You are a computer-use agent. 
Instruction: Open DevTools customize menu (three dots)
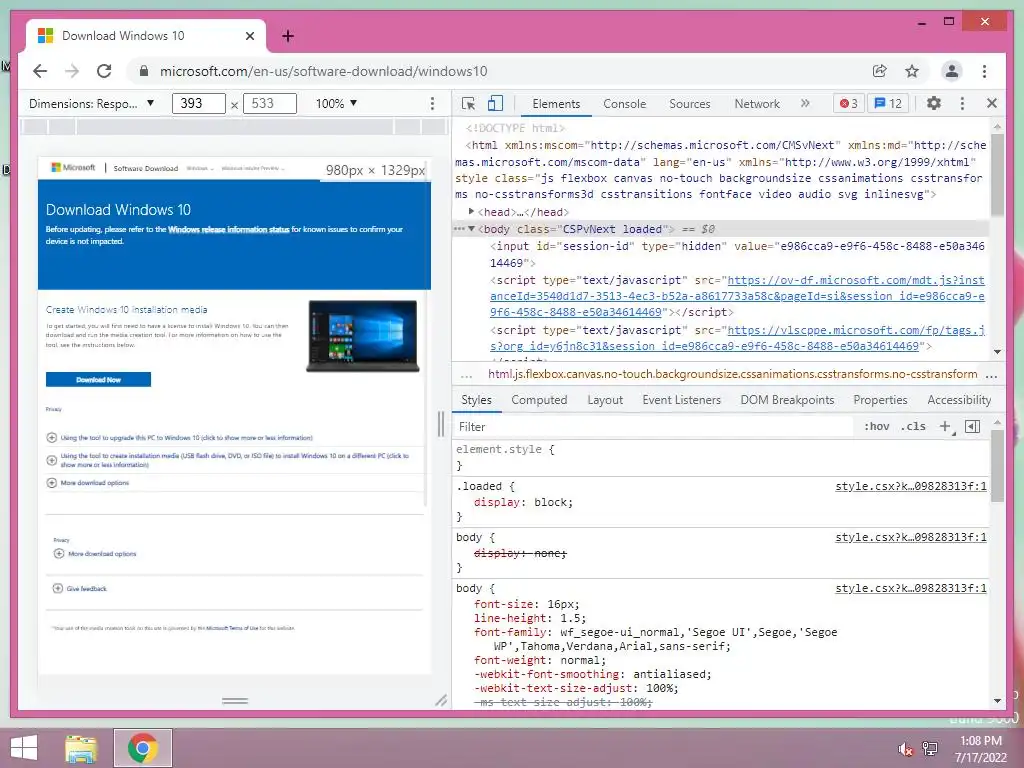coord(962,103)
